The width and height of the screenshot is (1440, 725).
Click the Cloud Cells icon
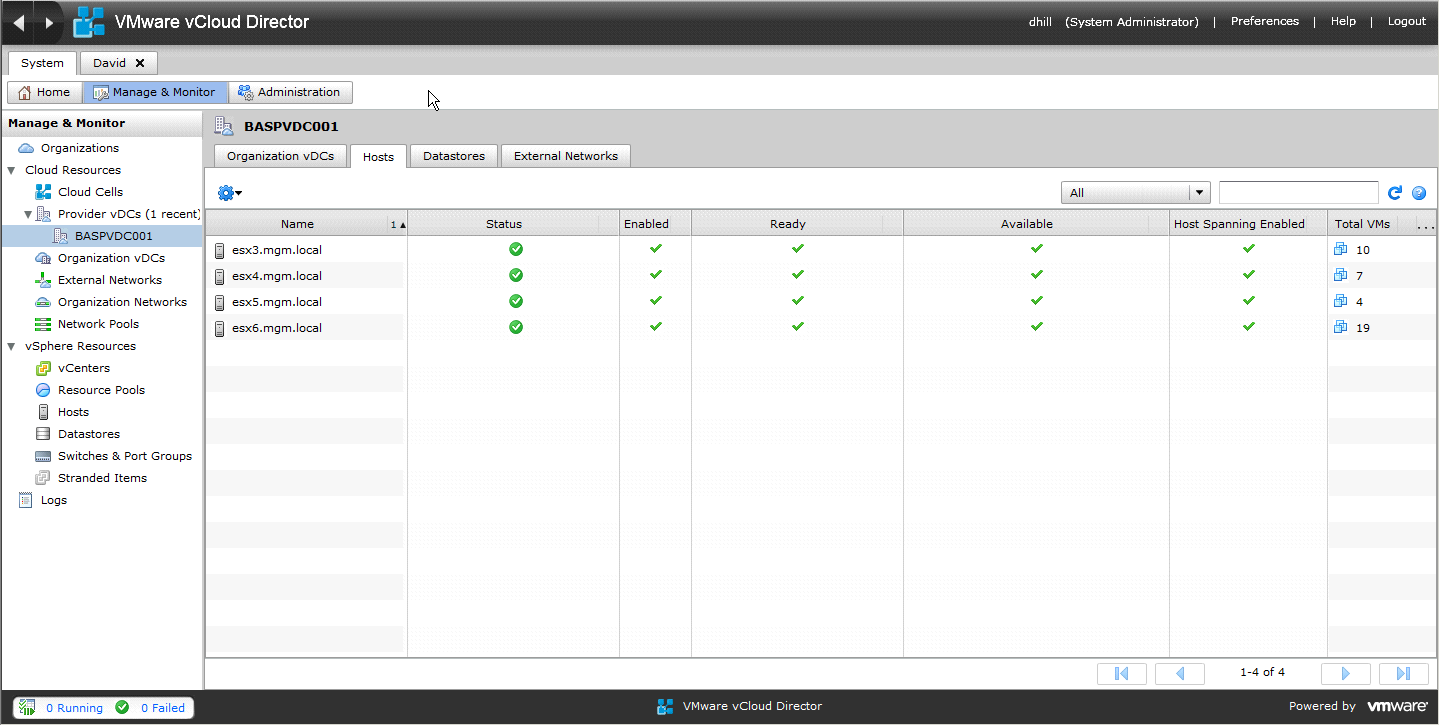pyautogui.click(x=43, y=192)
